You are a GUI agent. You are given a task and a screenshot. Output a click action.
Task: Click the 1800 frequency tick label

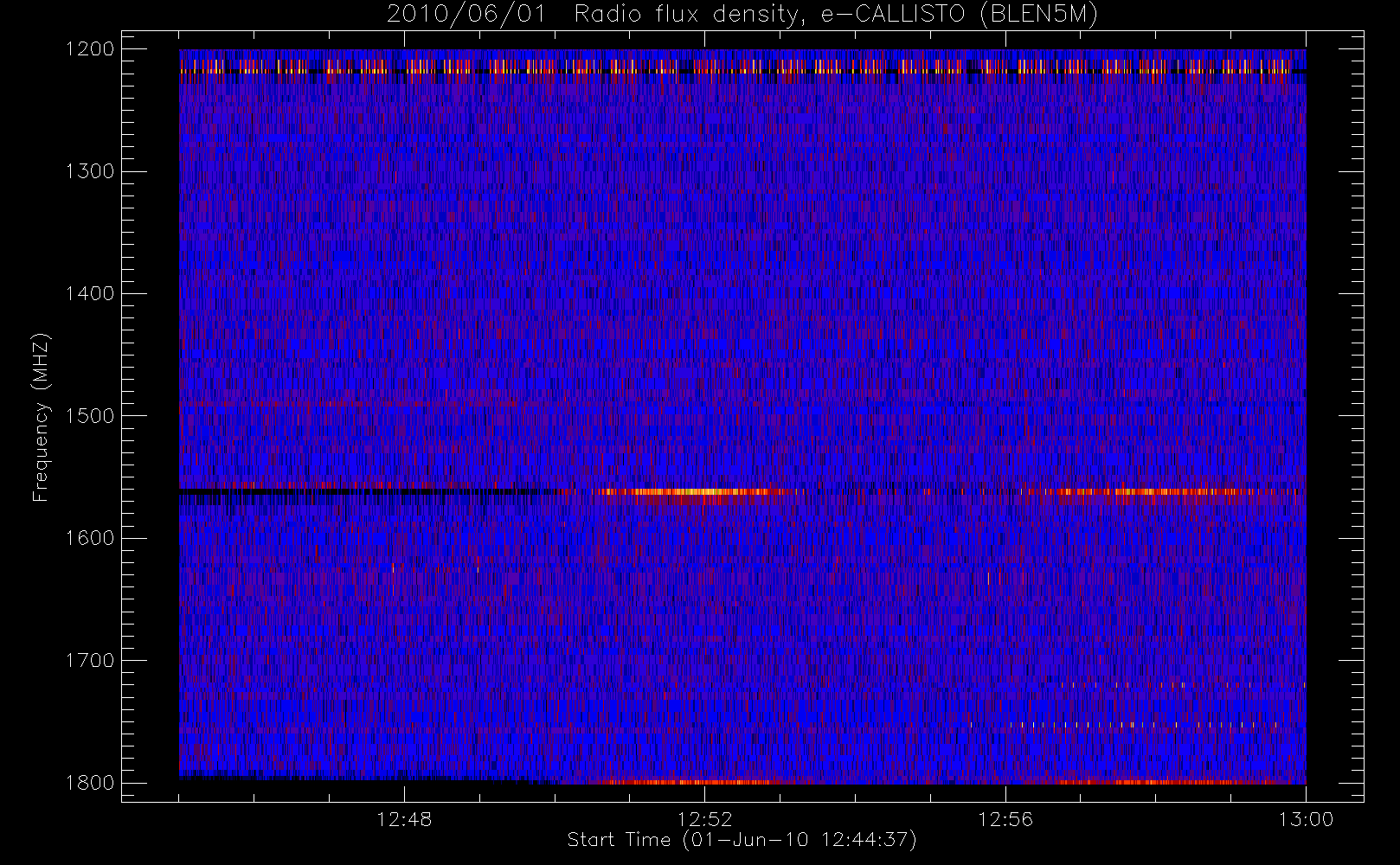click(x=90, y=783)
